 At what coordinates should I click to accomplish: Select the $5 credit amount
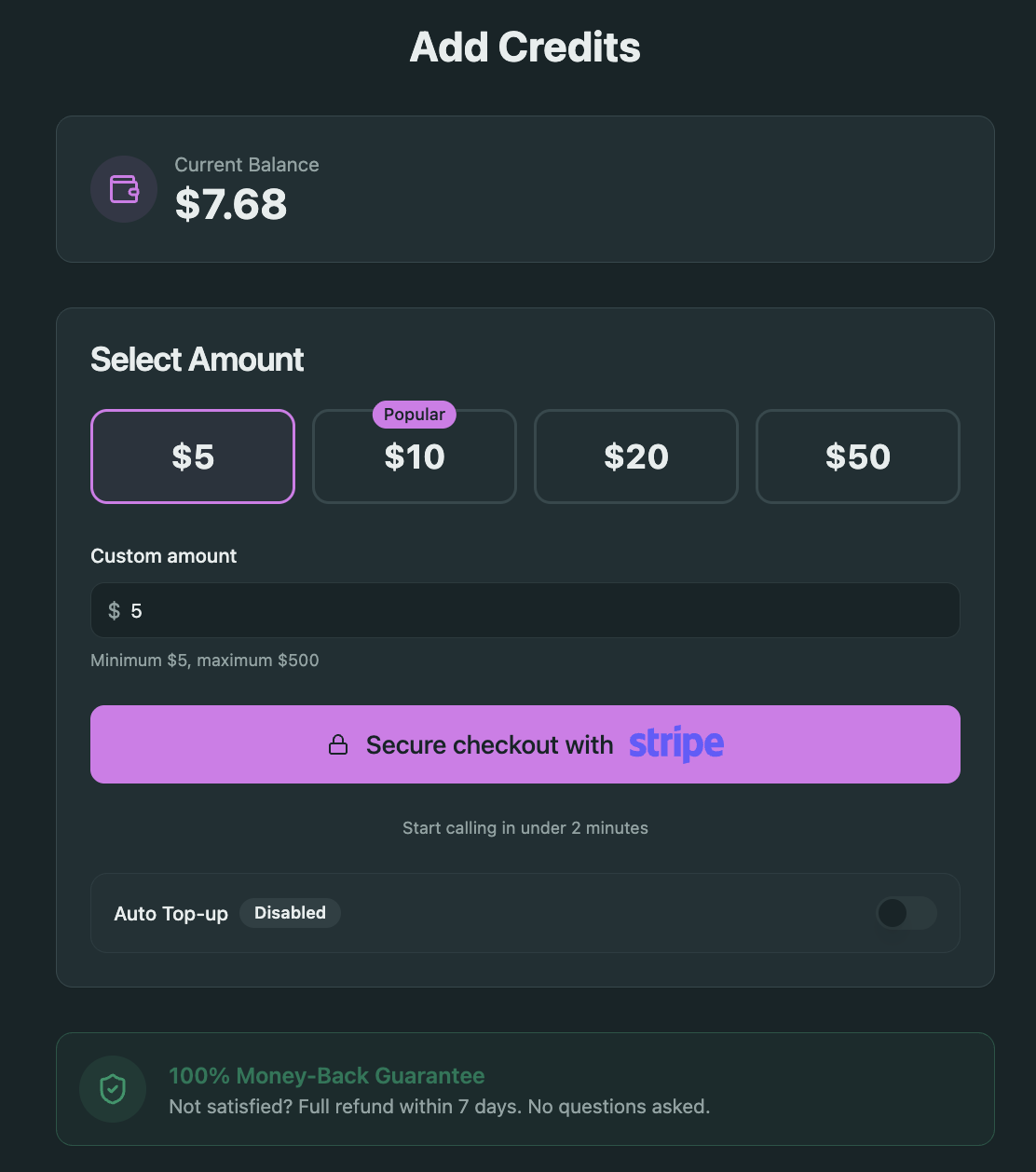[192, 457]
